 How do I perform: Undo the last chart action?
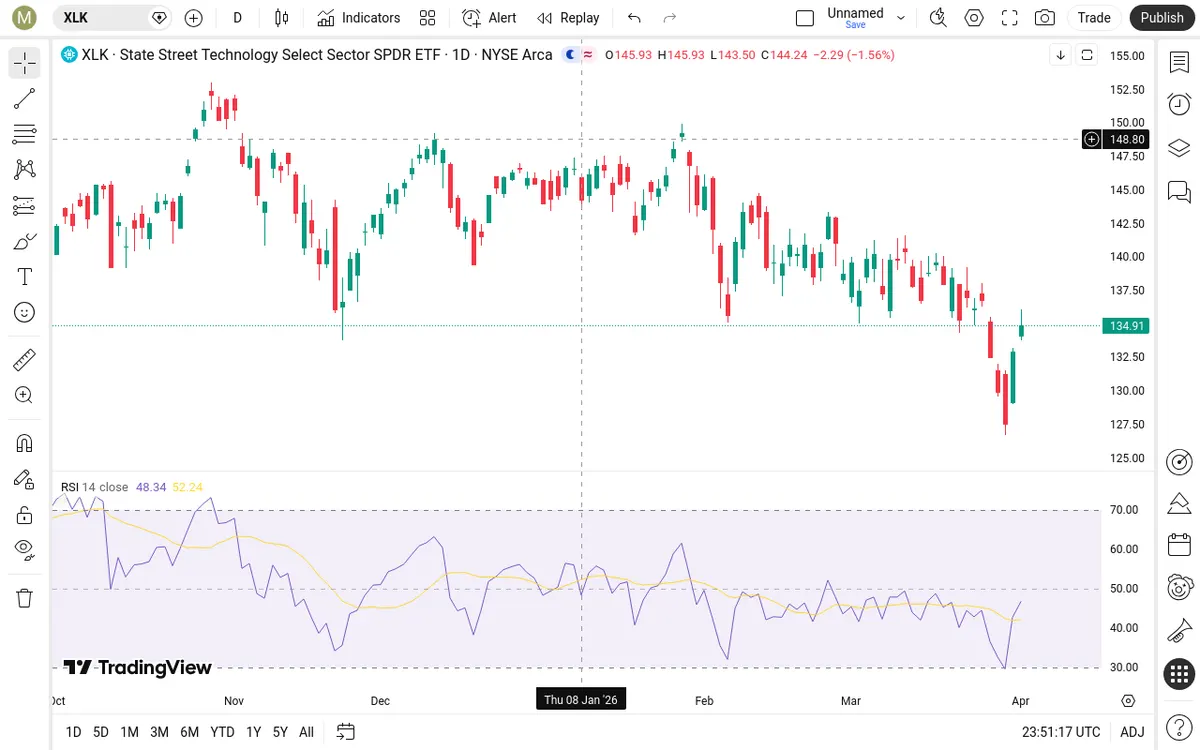point(634,18)
